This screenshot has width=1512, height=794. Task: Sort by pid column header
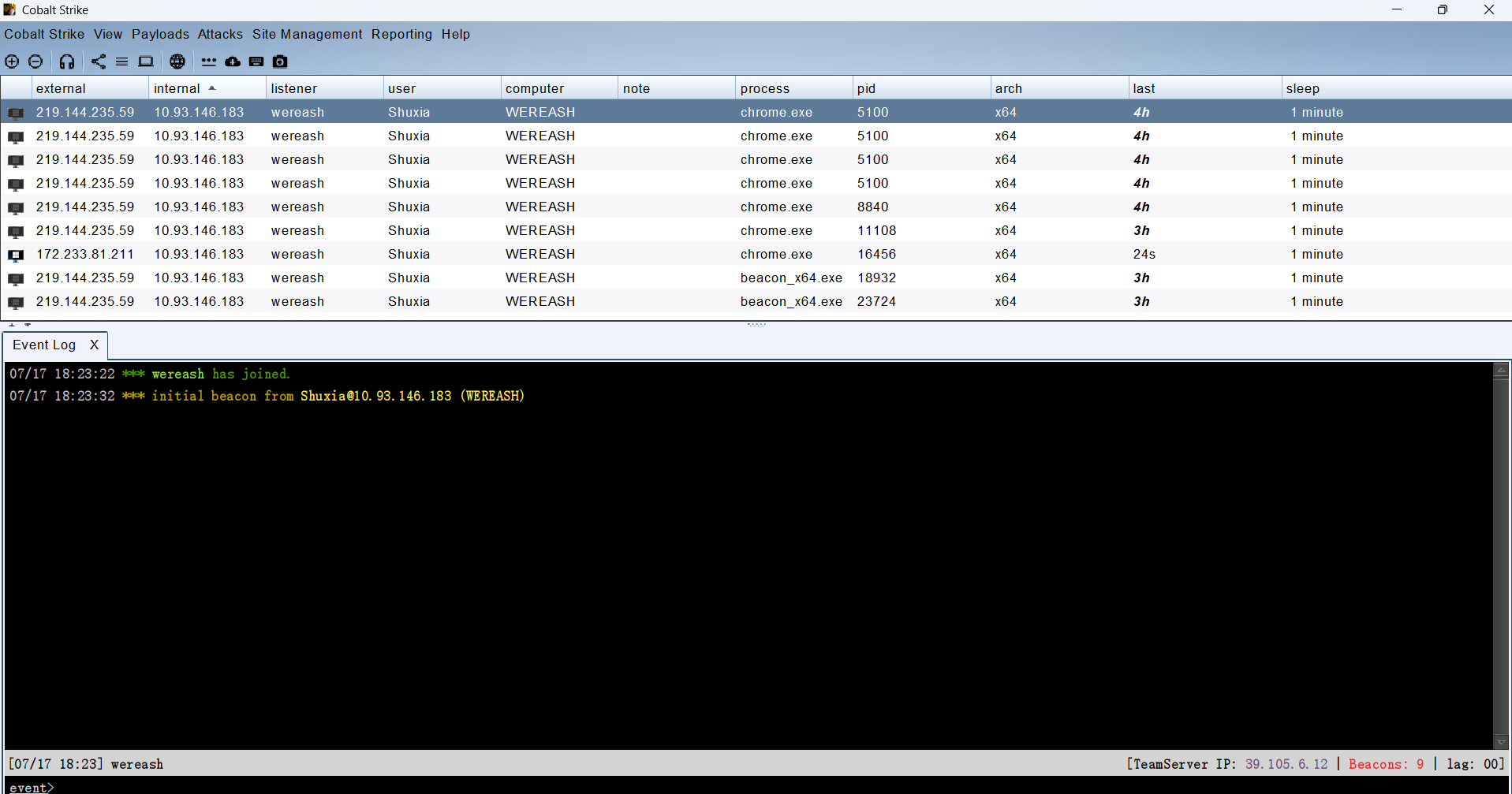click(x=921, y=88)
